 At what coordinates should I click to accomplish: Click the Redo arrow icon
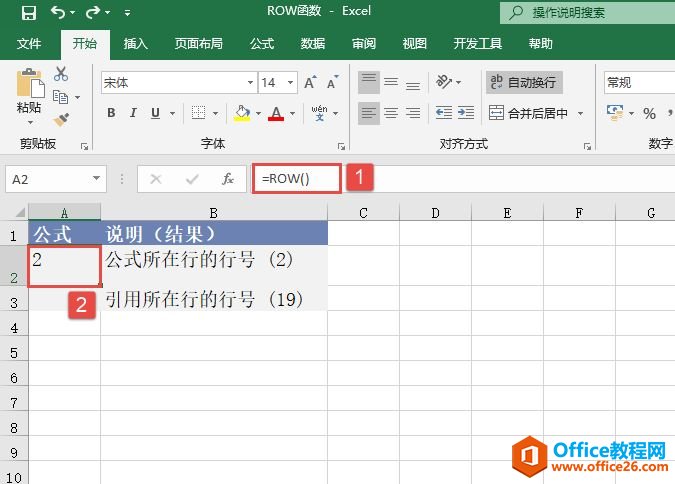tap(92, 12)
